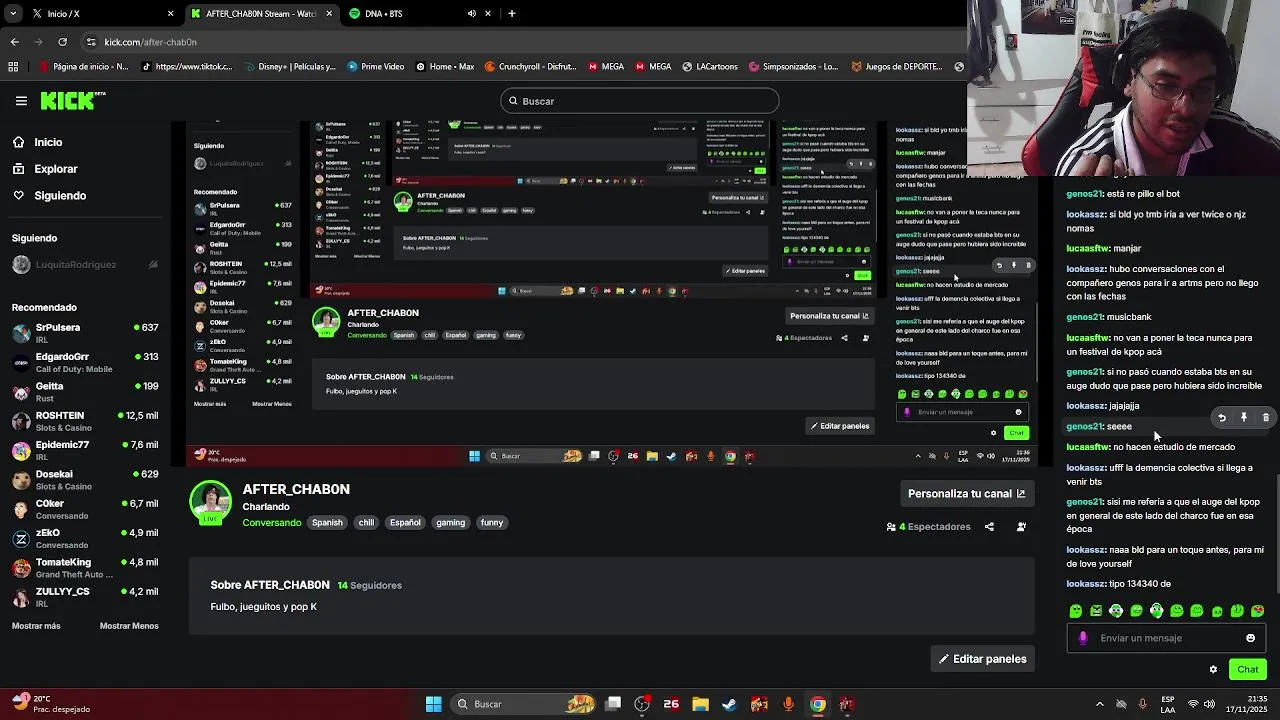
Task: Click the KICK logo
Action: (x=72, y=100)
